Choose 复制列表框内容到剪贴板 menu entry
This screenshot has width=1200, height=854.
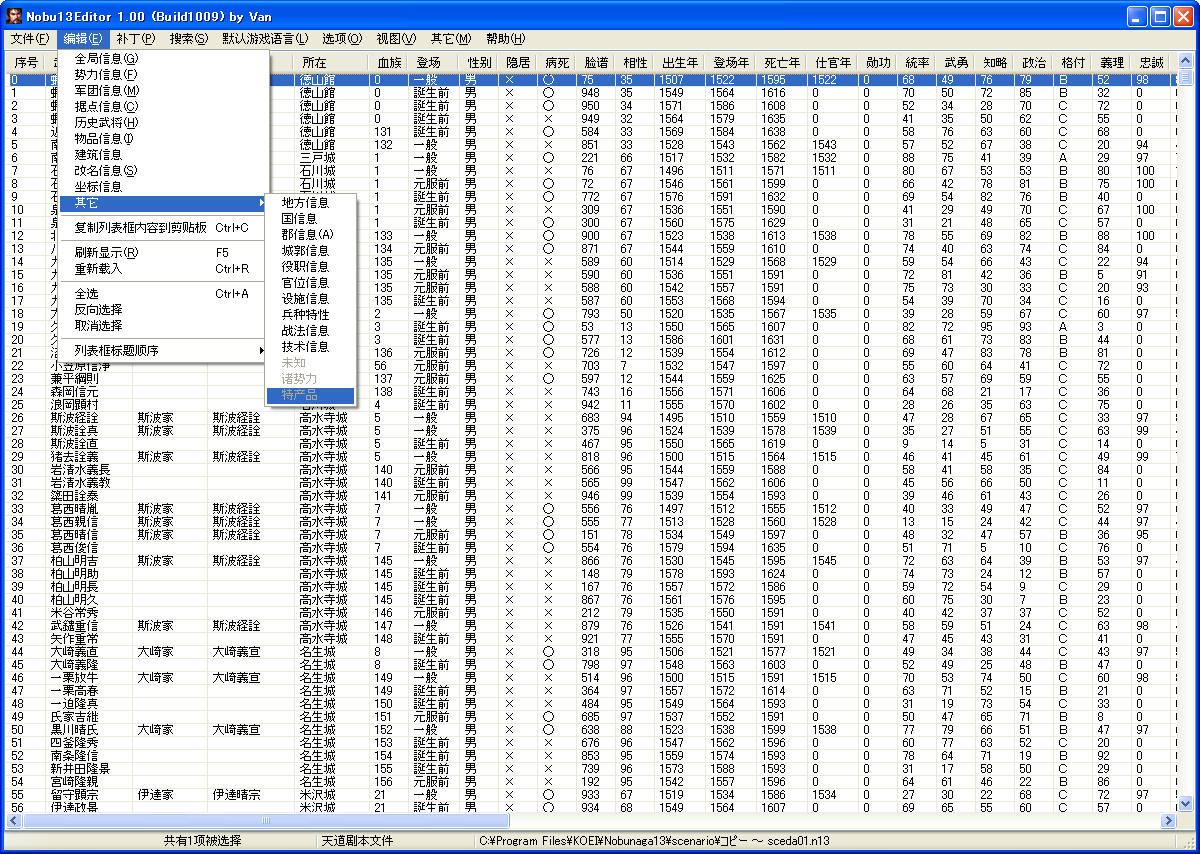(x=163, y=228)
